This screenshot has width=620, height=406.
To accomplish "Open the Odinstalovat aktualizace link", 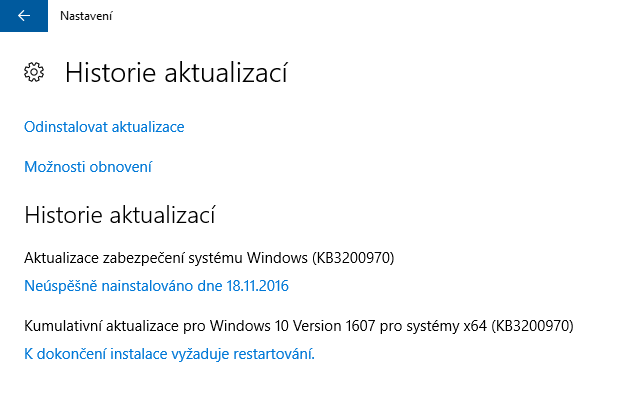I will pyautogui.click(x=104, y=127).
